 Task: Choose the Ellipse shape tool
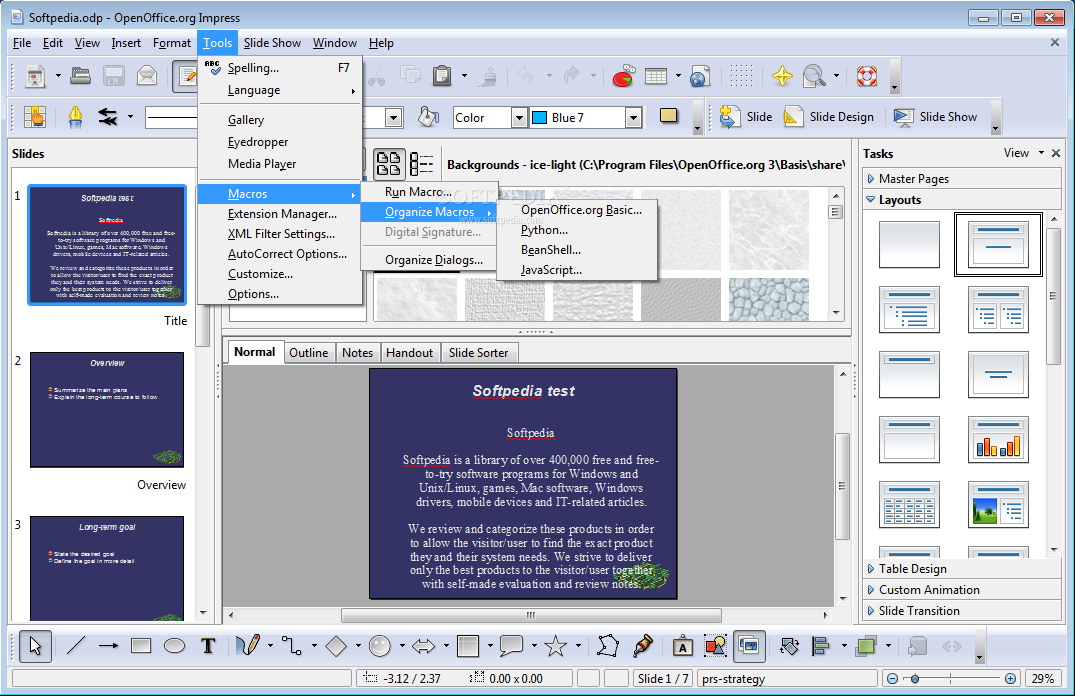[x=174, y=646]
